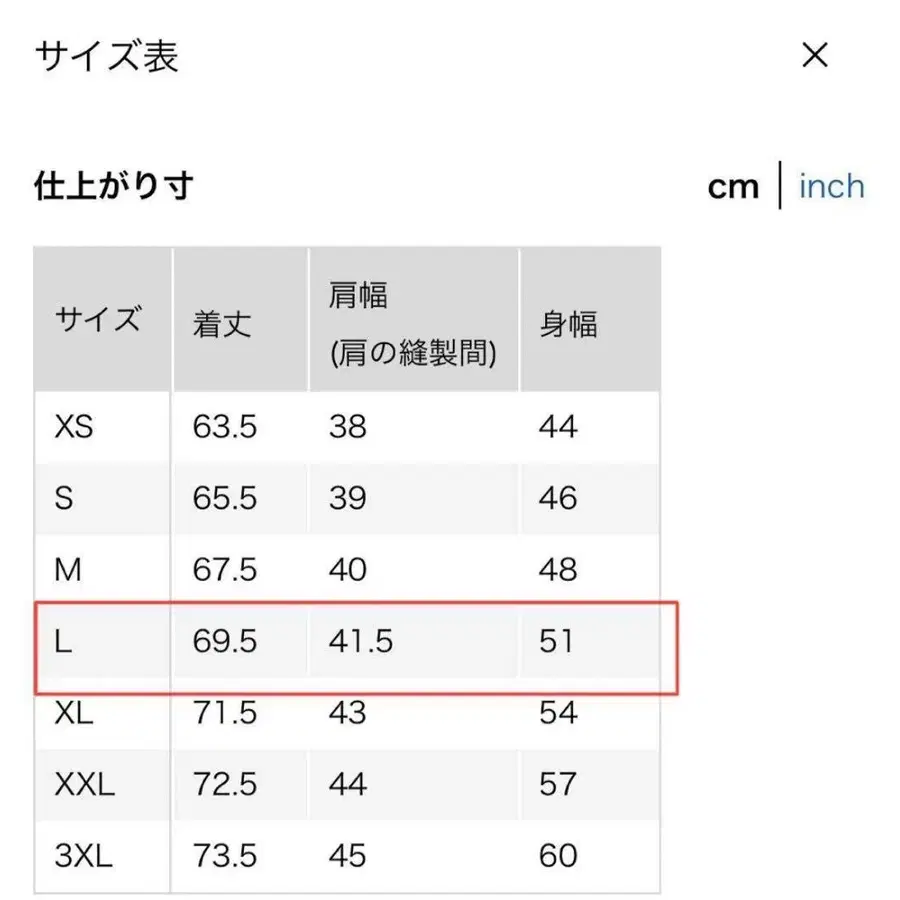Click the 73.5 length value for 3XL

[x=221, y=856]
